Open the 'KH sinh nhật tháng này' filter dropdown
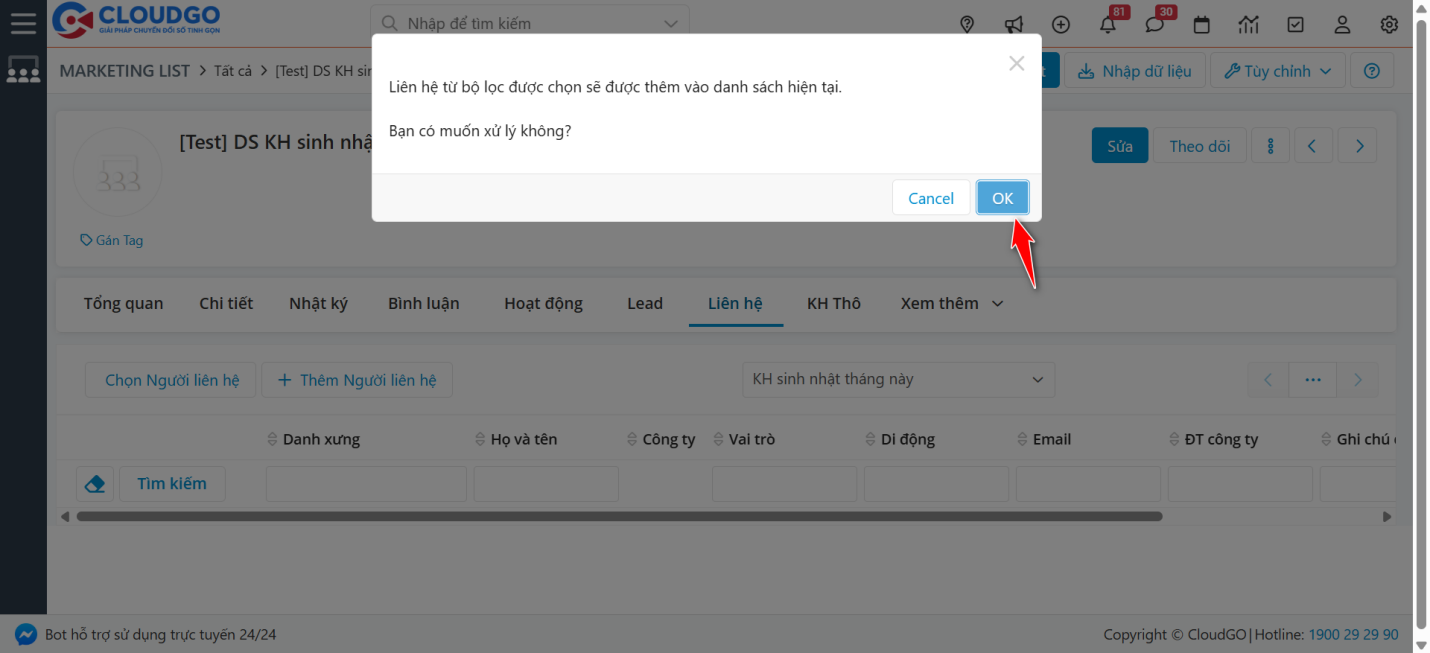 [897, 380]
